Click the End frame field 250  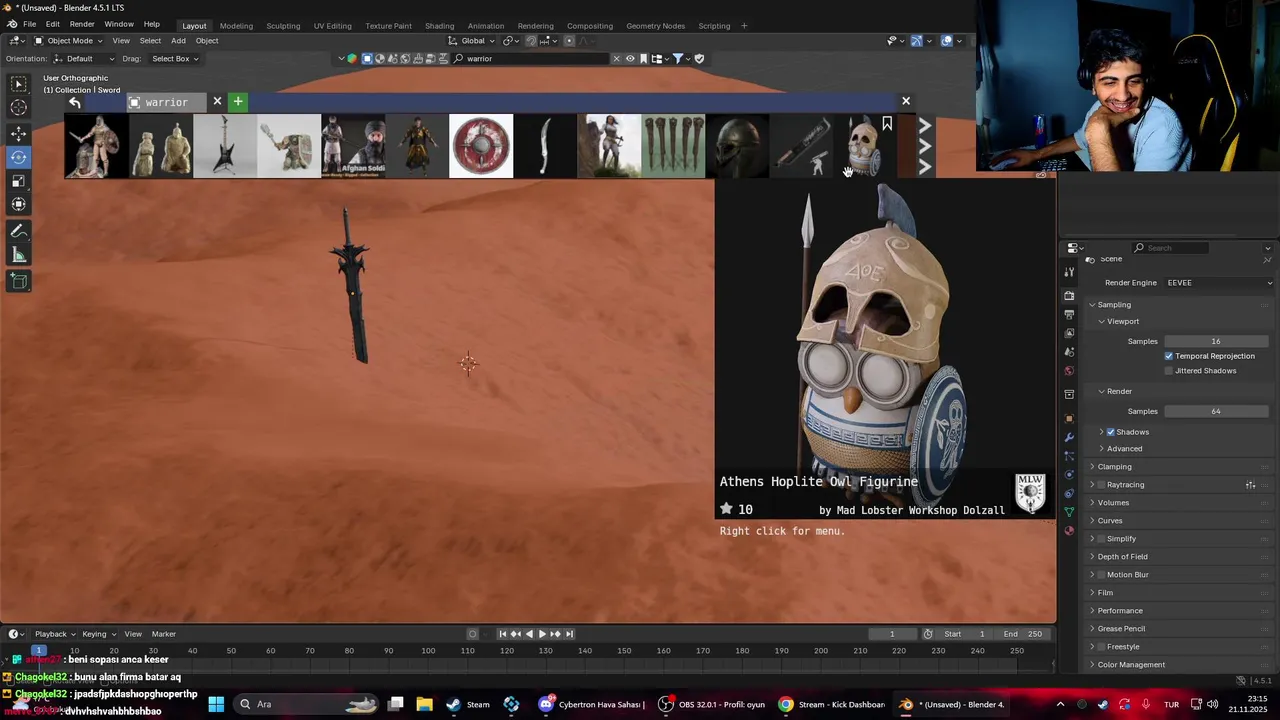point(1024,634)
